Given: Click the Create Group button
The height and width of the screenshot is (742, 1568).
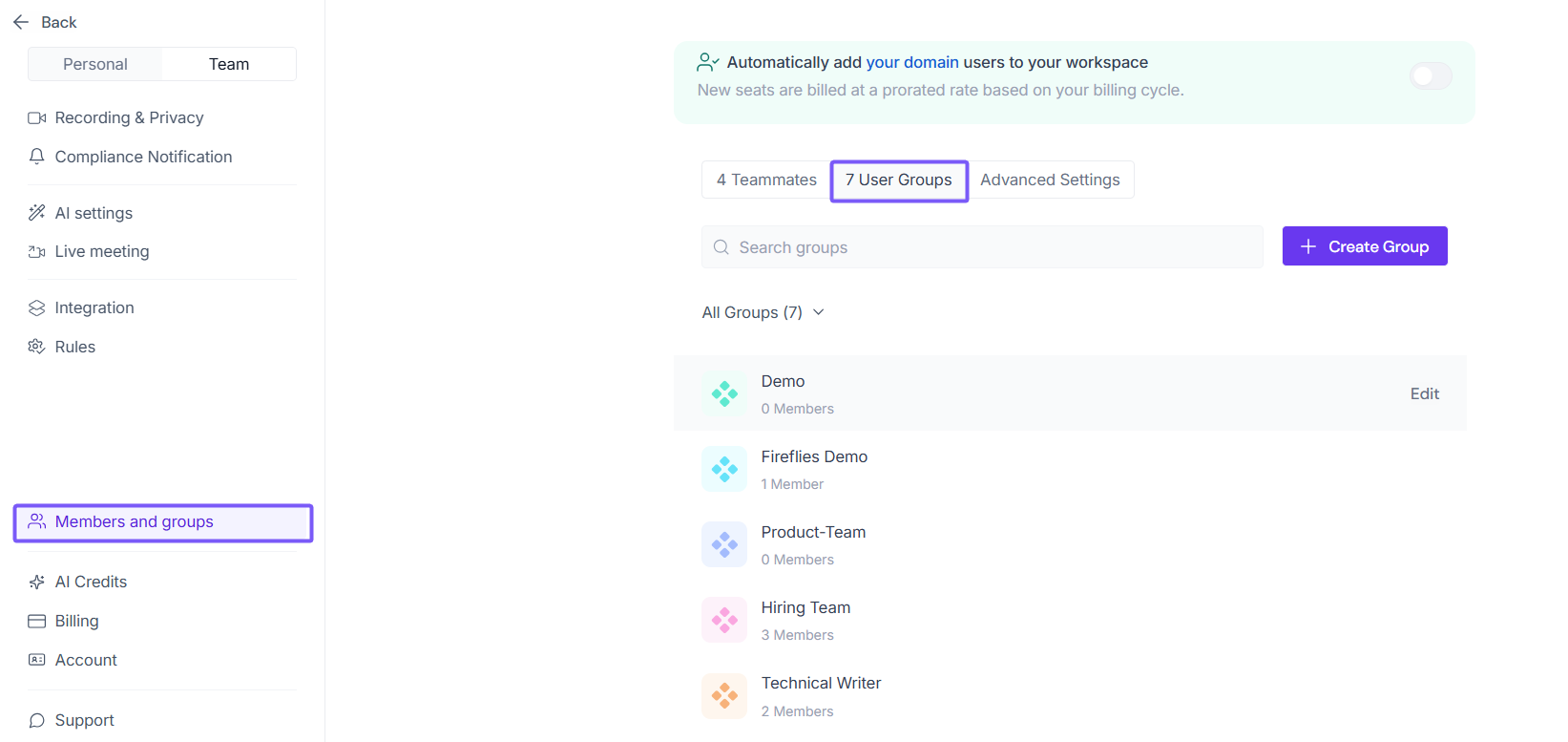Looking at the screenshot, I should click(1364, 246).
